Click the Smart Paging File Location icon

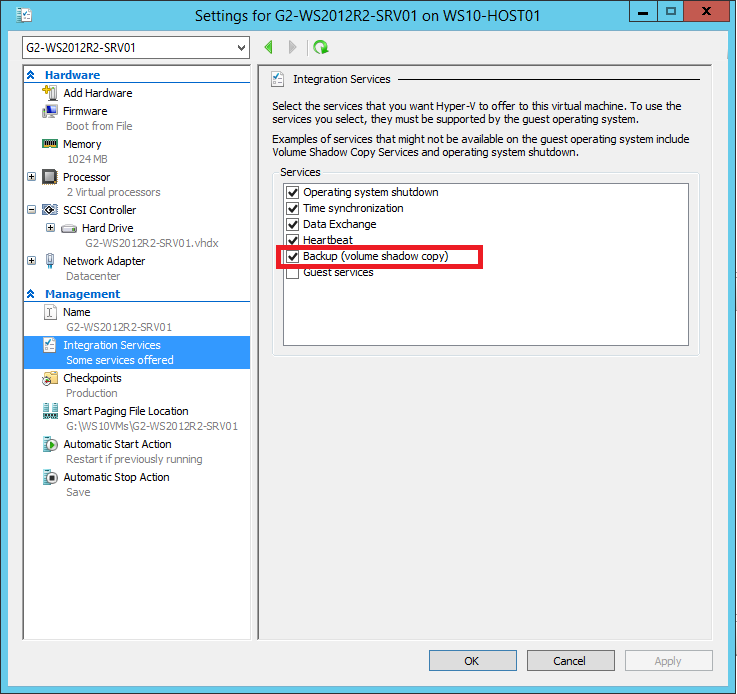coord(50,411)
